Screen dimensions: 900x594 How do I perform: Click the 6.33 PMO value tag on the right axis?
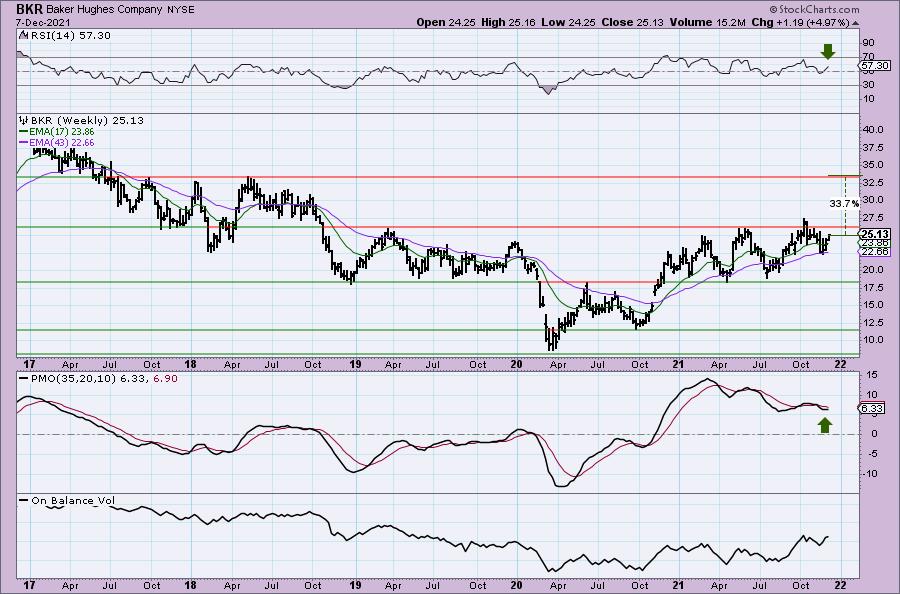tap(872, 409)
